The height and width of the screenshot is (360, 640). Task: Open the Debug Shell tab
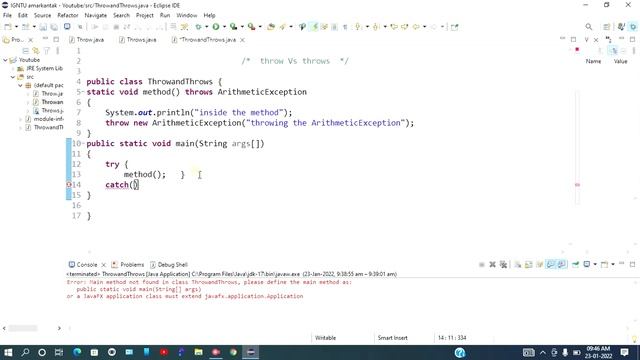tap(169, 265)
